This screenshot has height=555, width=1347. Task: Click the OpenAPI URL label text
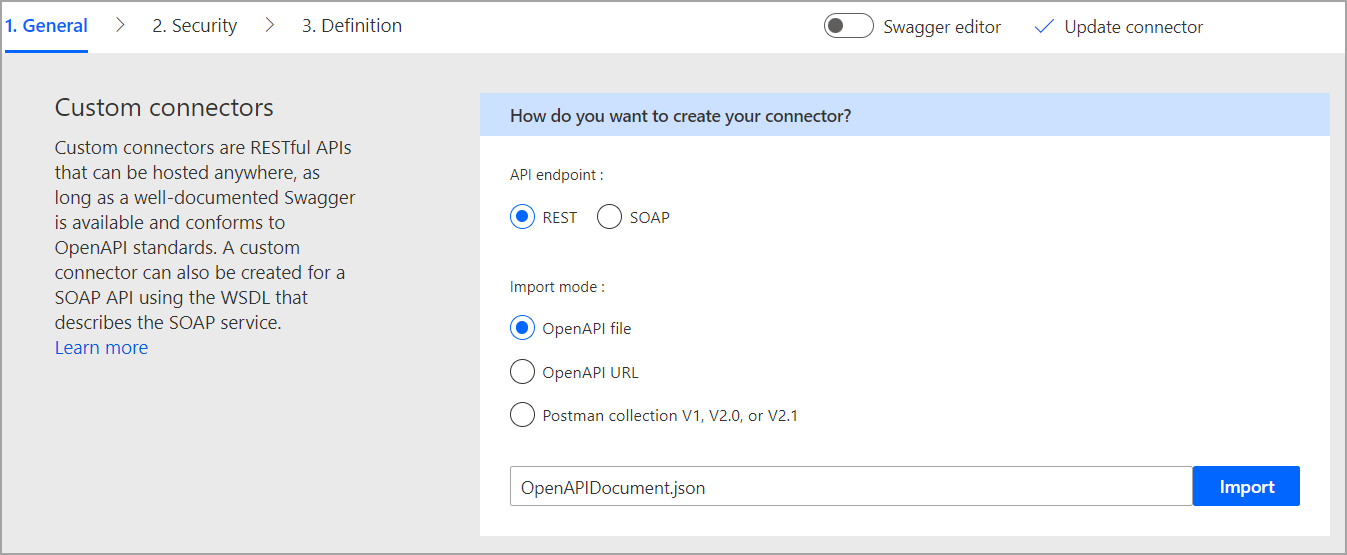pyautogui.click(x=590, y=372)
